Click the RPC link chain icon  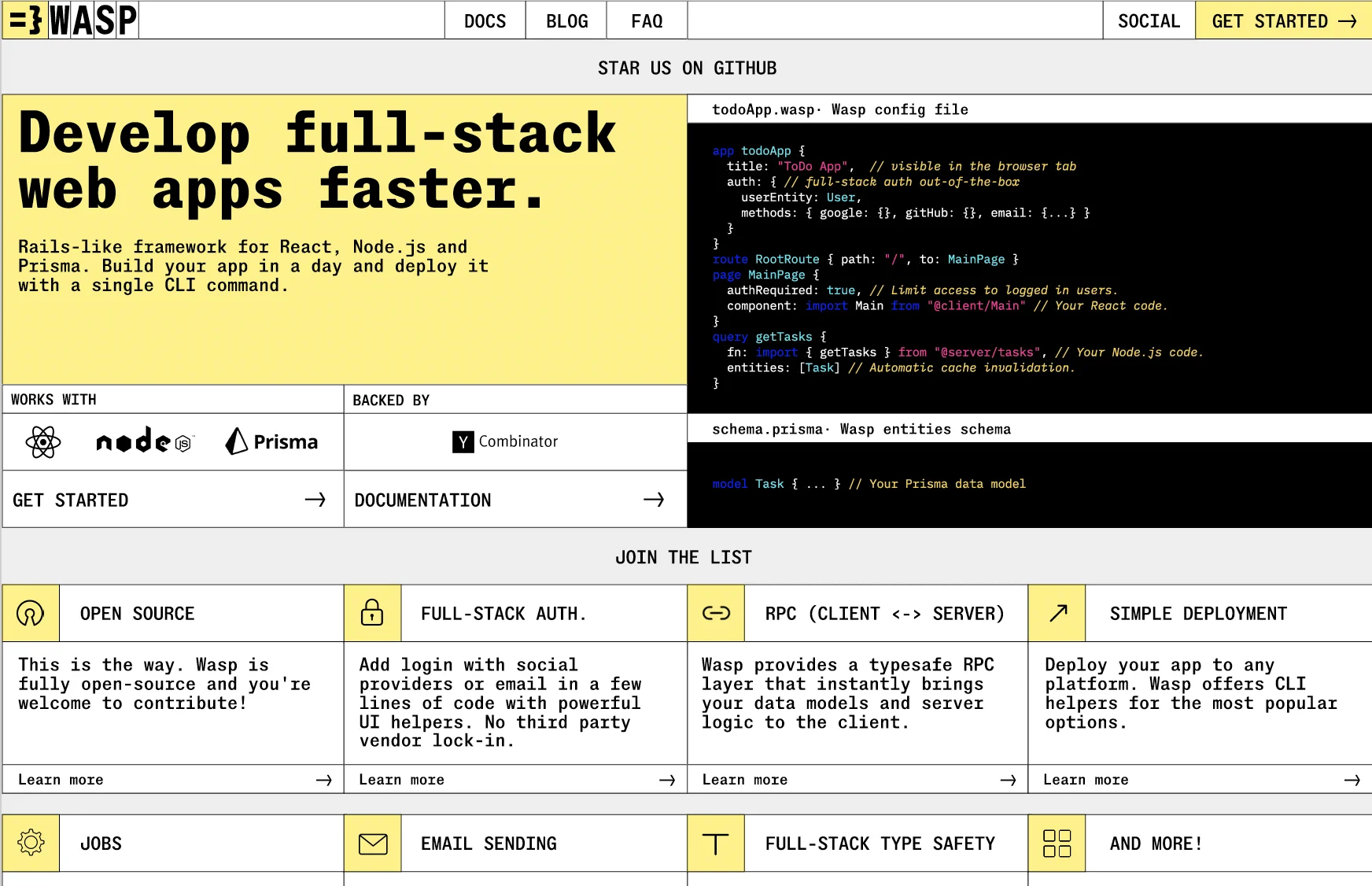716,613
